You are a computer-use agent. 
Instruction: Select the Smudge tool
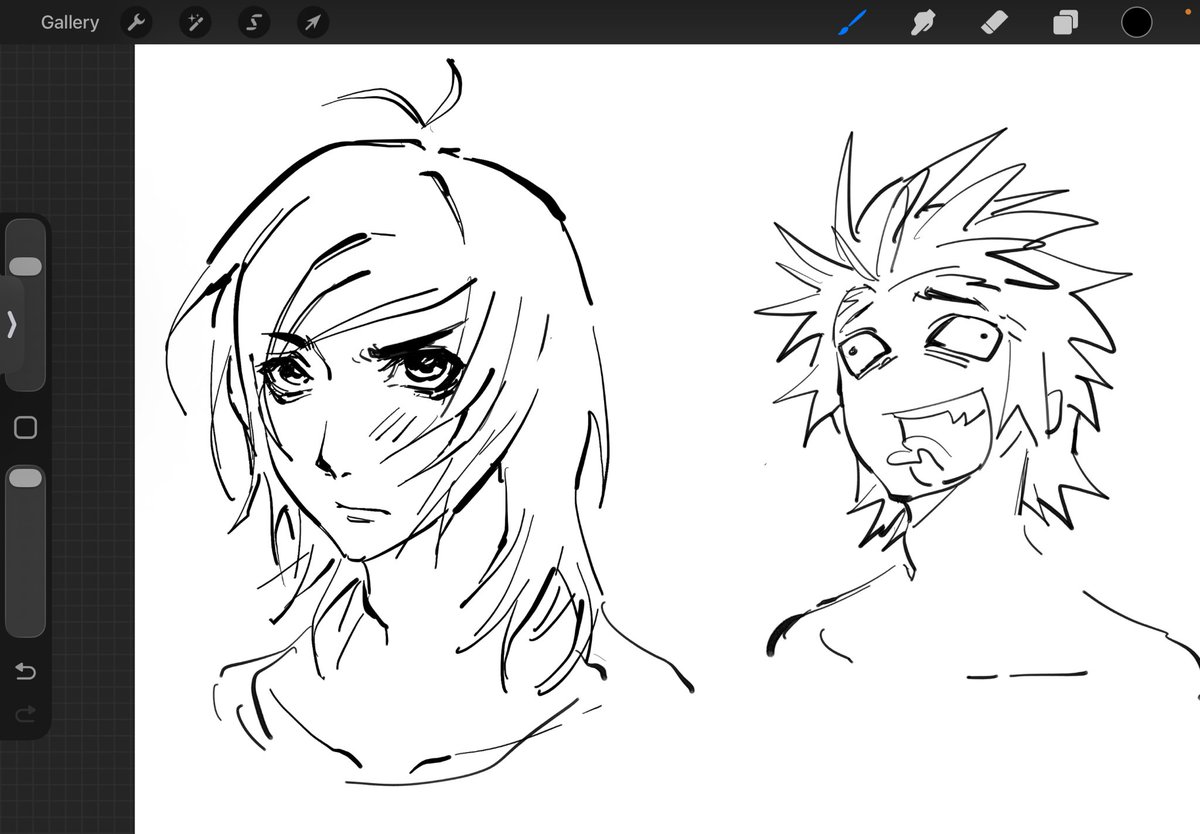924,22
